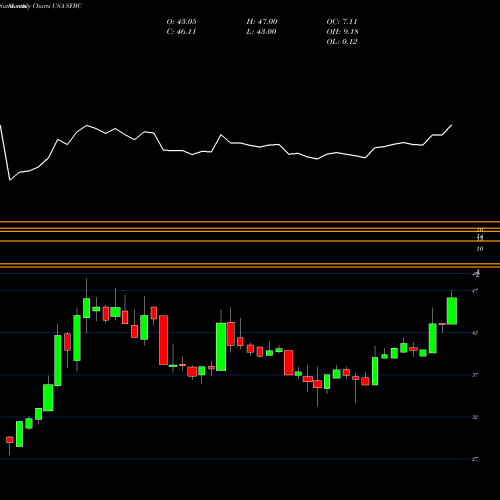This screenshot has height=500, width=500.
Task: Click the 27 price axis label
Action: (x=475, y=459)
